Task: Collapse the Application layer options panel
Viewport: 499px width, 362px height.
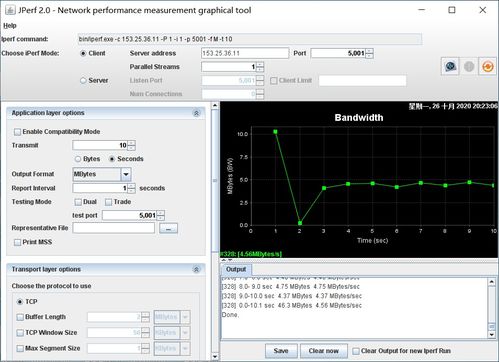Action: tap(196, 113)
